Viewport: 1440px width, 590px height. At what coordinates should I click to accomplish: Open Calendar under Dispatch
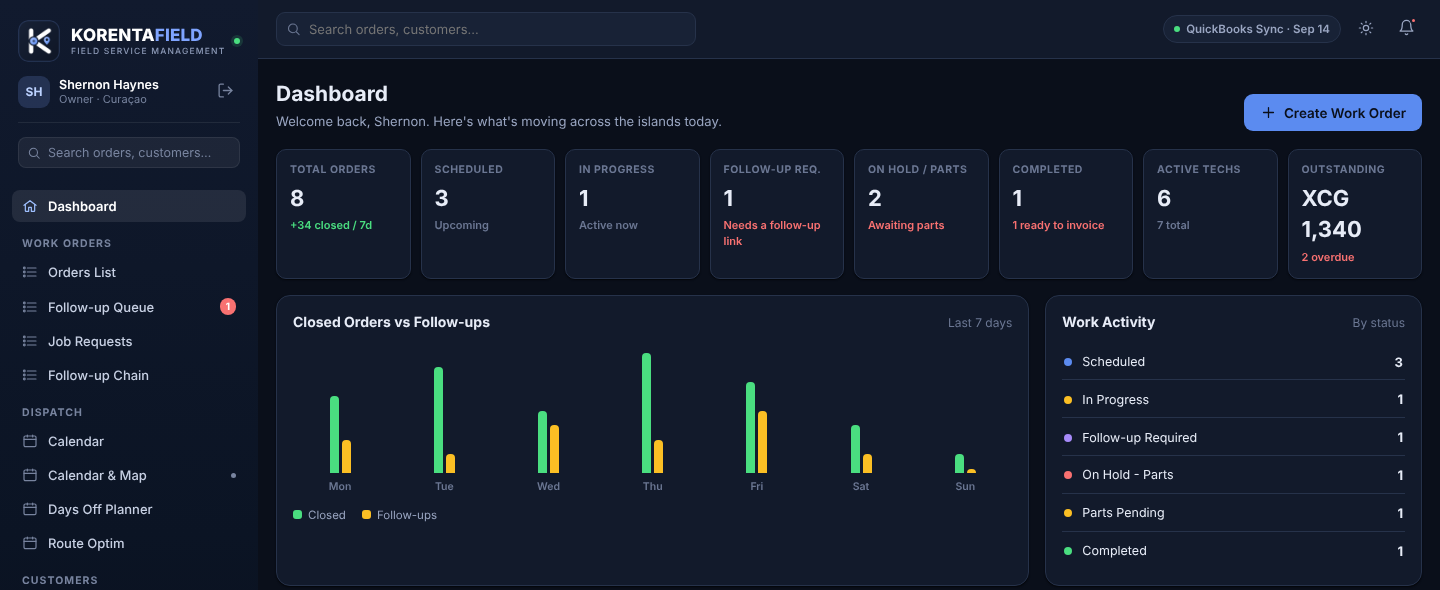(129, 441)
